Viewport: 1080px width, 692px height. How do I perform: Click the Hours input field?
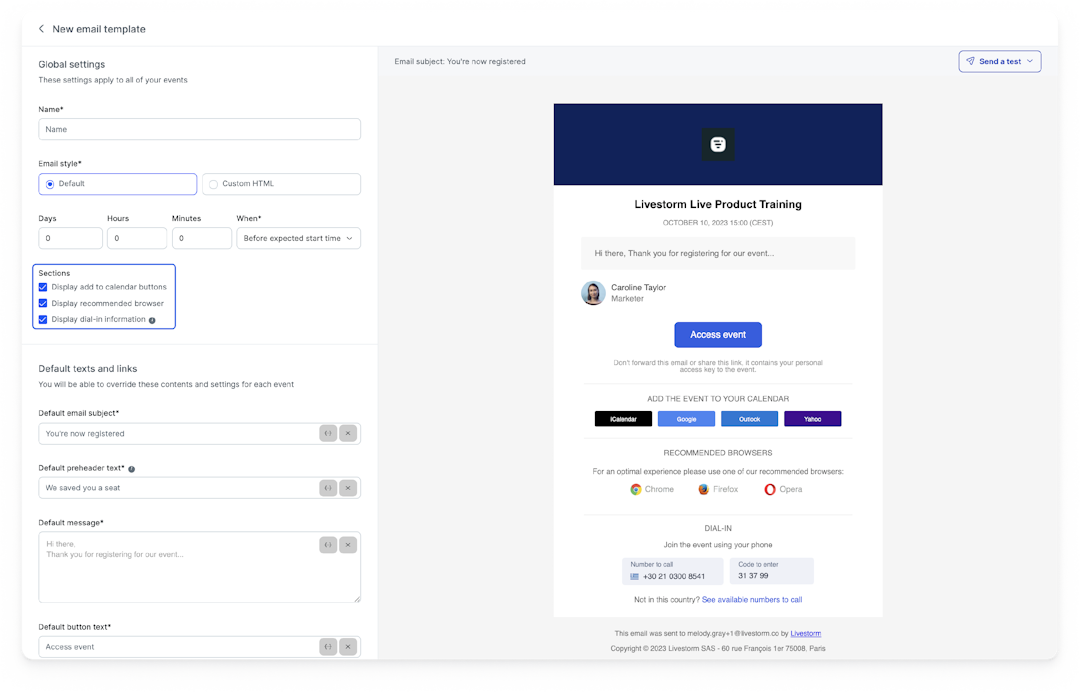[x=137, y=238]
